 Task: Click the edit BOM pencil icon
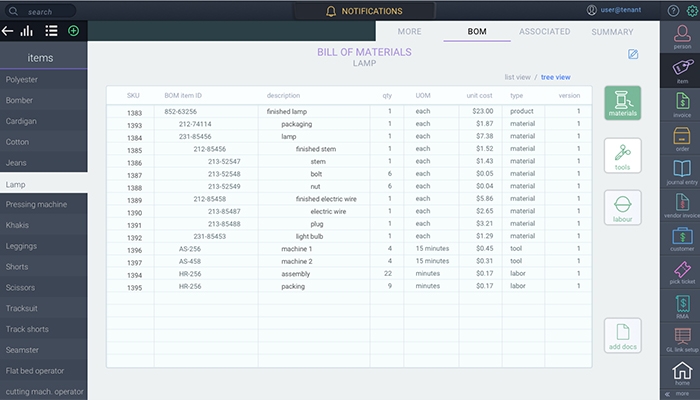point(632,54)
